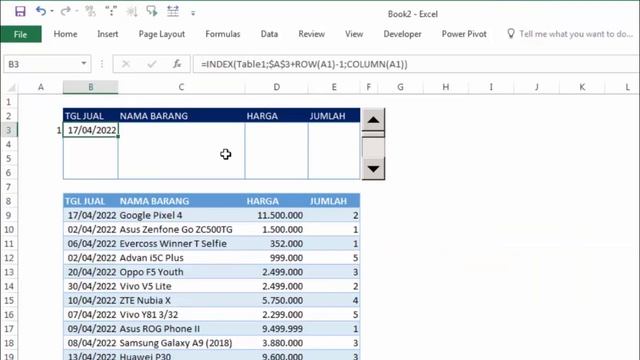Expand the Name Box dropdown arrow
This screenshot has width=640, height=360.
coord(84,64)
